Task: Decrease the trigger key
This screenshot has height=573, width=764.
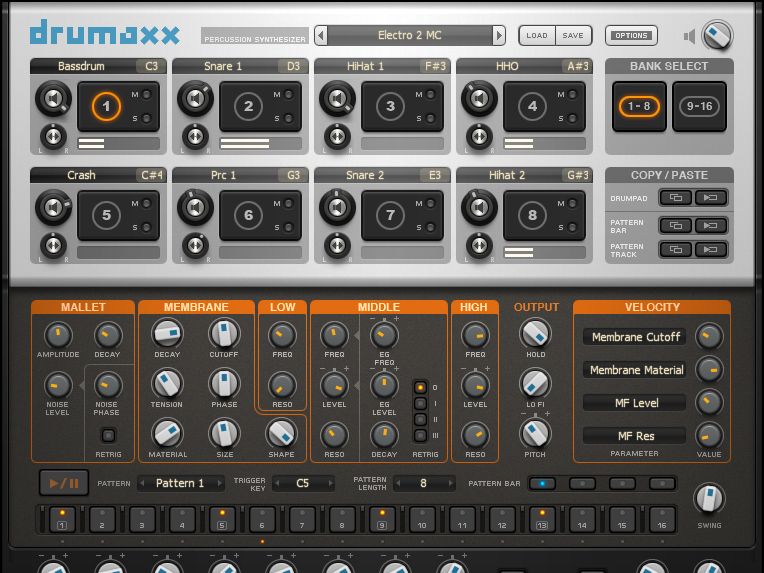Action: (x=277, y=483)
